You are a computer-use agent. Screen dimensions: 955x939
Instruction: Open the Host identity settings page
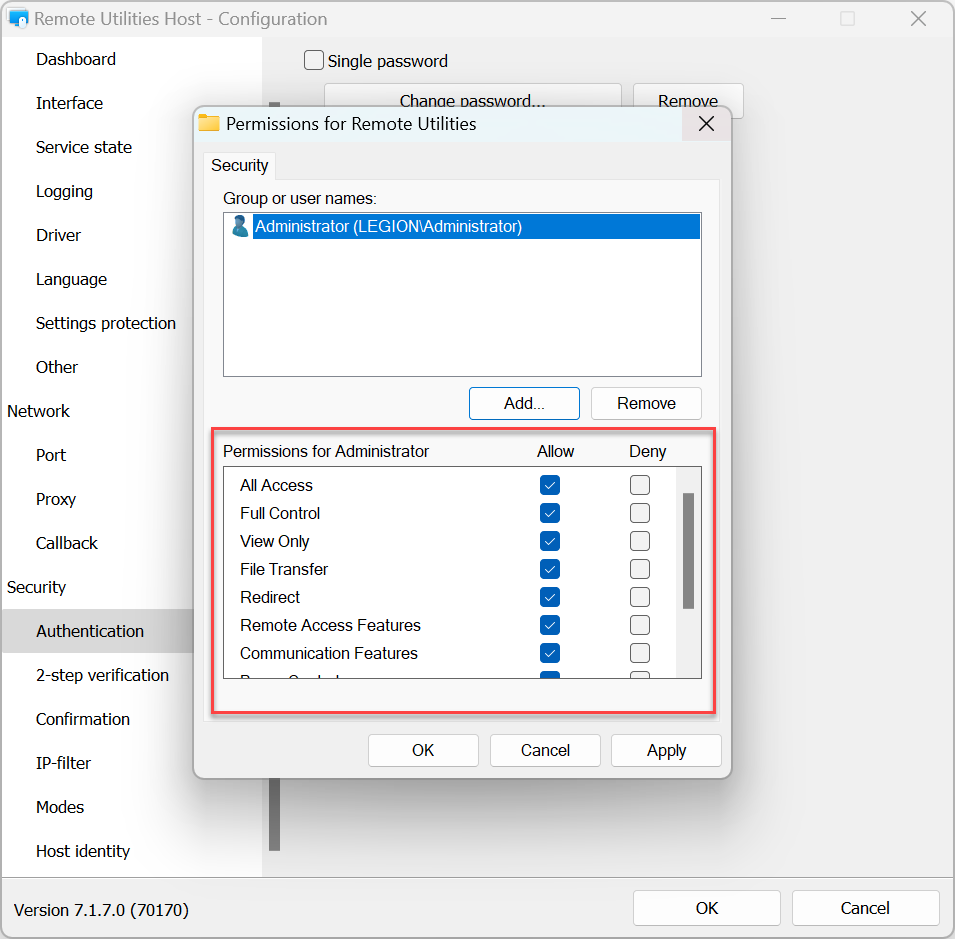(x=83, y=851)
